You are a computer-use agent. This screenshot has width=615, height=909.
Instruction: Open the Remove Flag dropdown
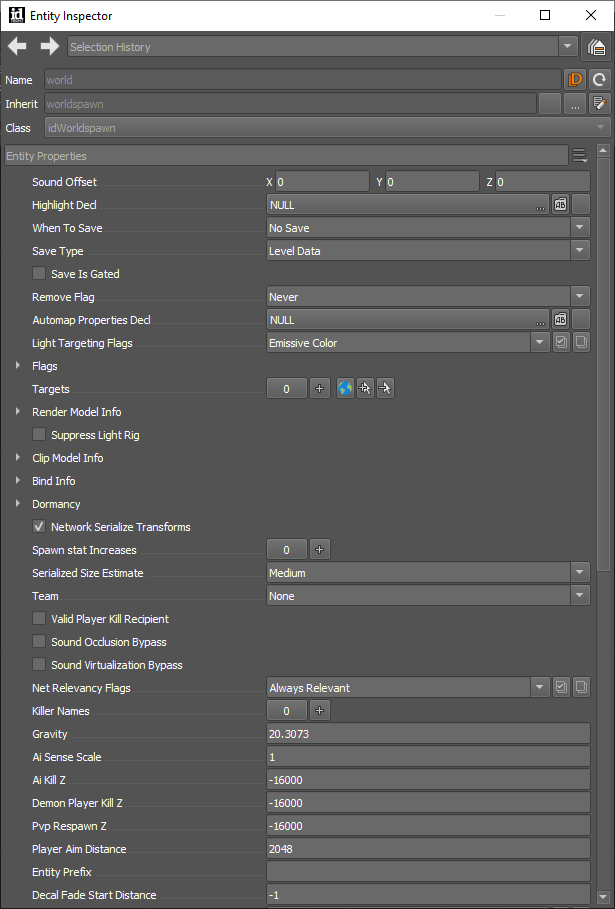click(580, 297)
